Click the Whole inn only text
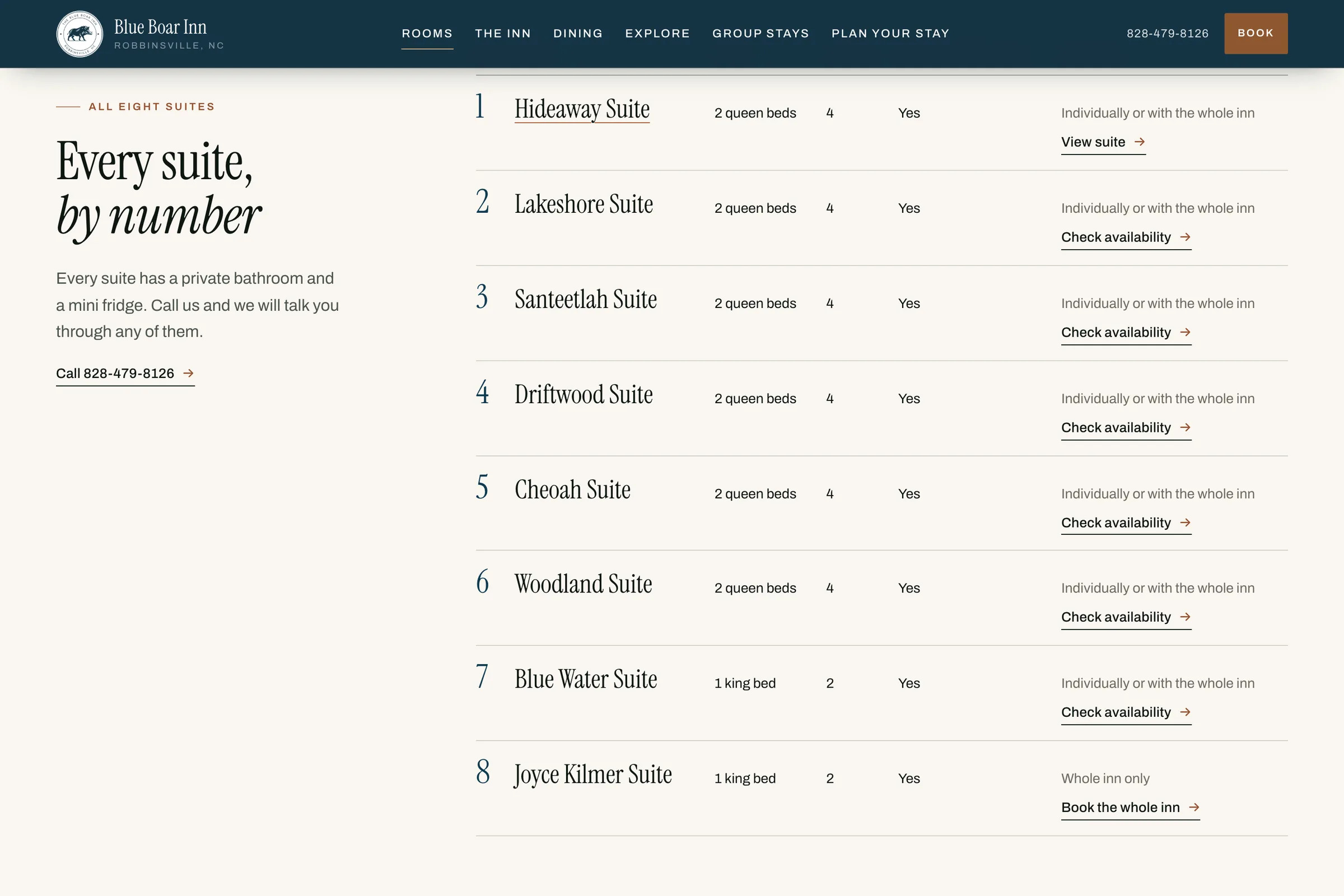The image size is (1344, 896). [1105, 779]
